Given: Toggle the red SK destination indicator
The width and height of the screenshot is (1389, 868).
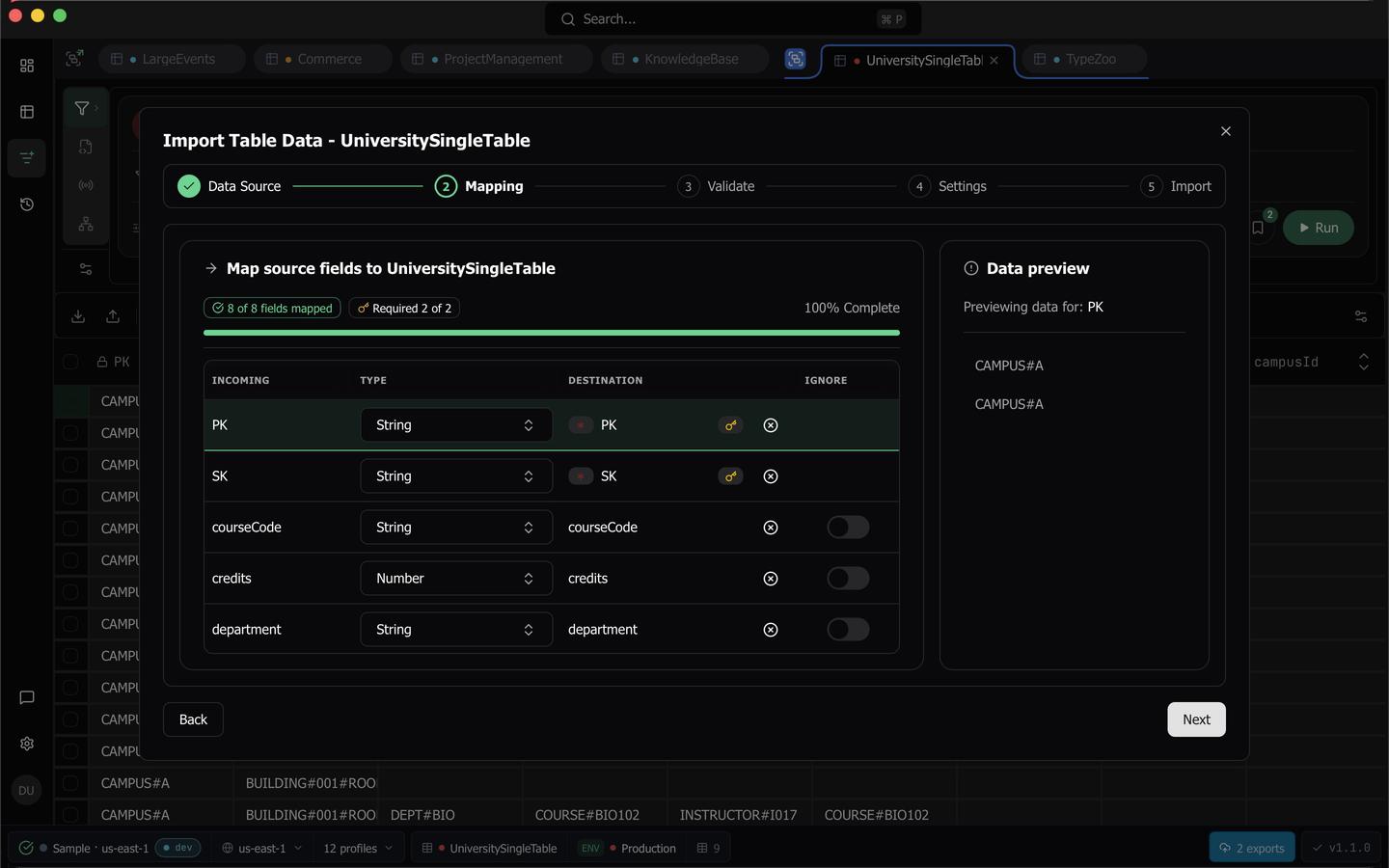Looking at the screenshot, I should pyautogui.click(x=581, y=476).
